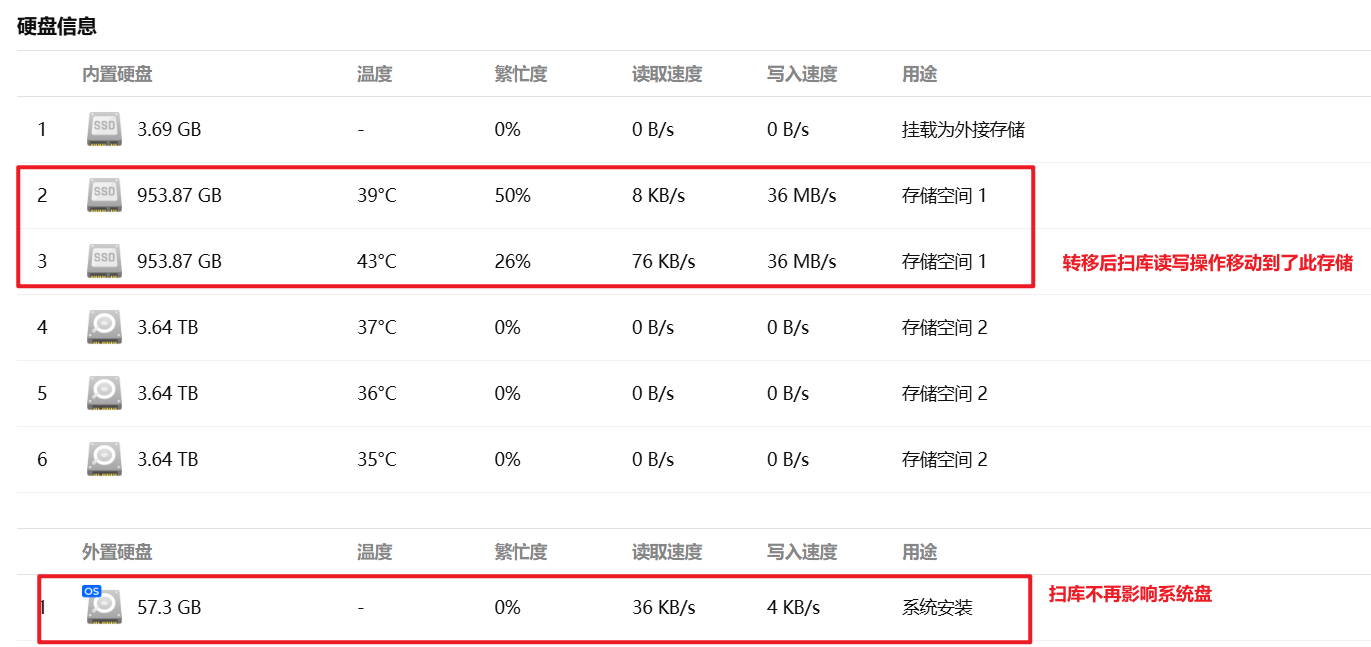Click the 繁忙度 header in the external disk table
The image size is (1371, 647).
(521, 552)
